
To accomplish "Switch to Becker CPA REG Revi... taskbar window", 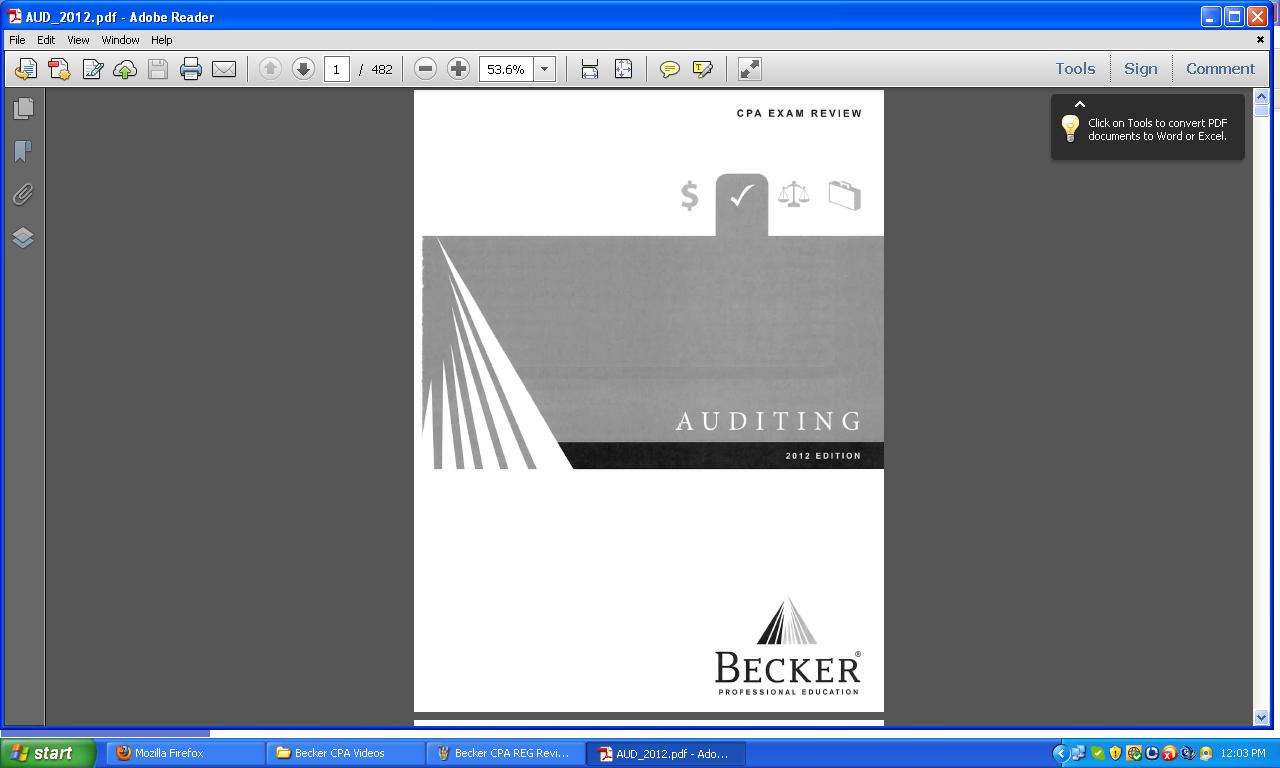I will coord(506,753).
